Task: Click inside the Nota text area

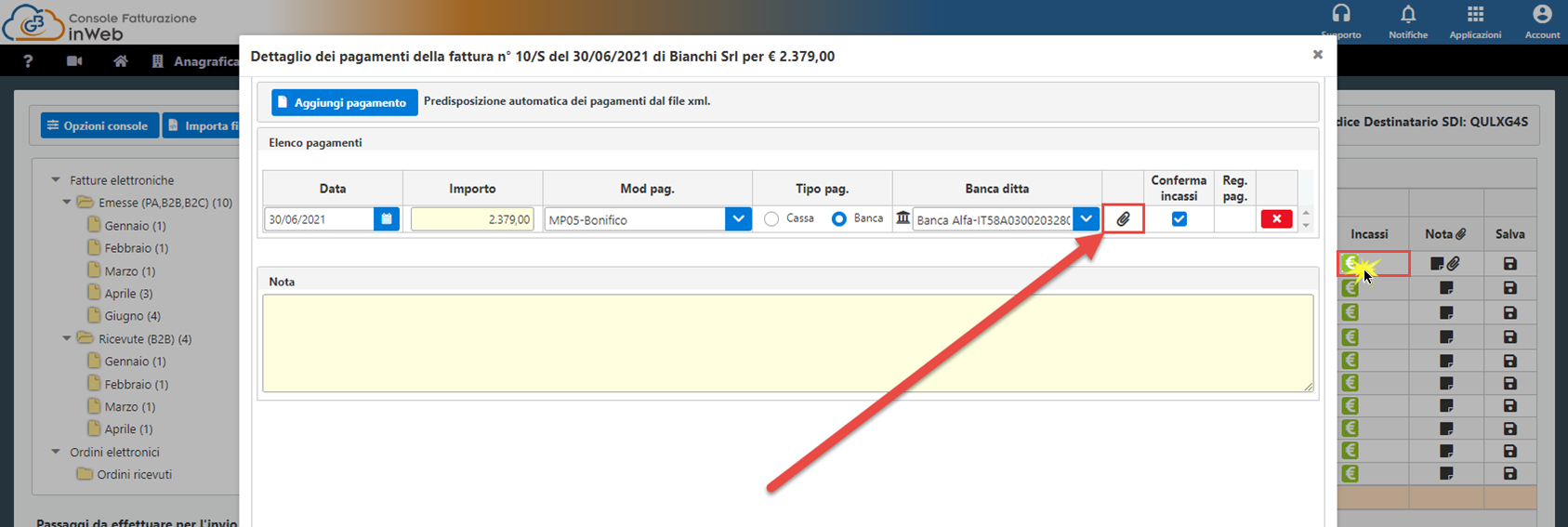Action: coord(788,343)
